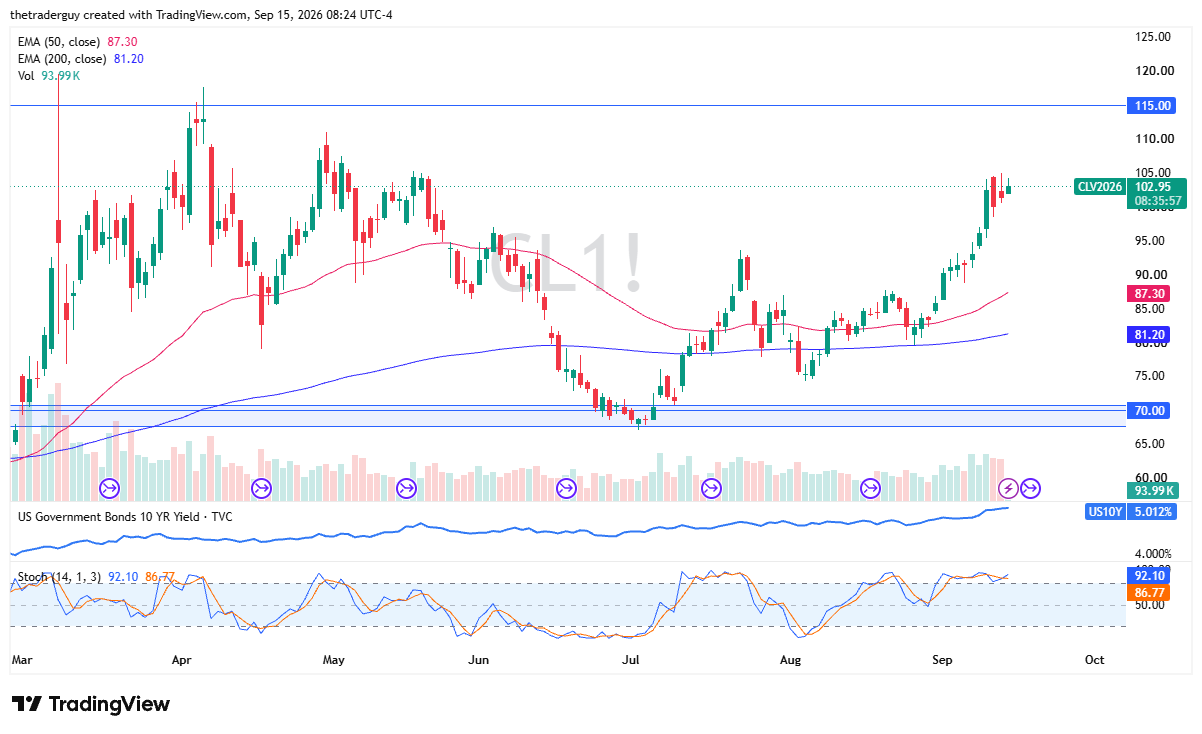Click the blue 92.10 value in Stoch legend
The image size is (1202, 734).
[x=123, y=576]
